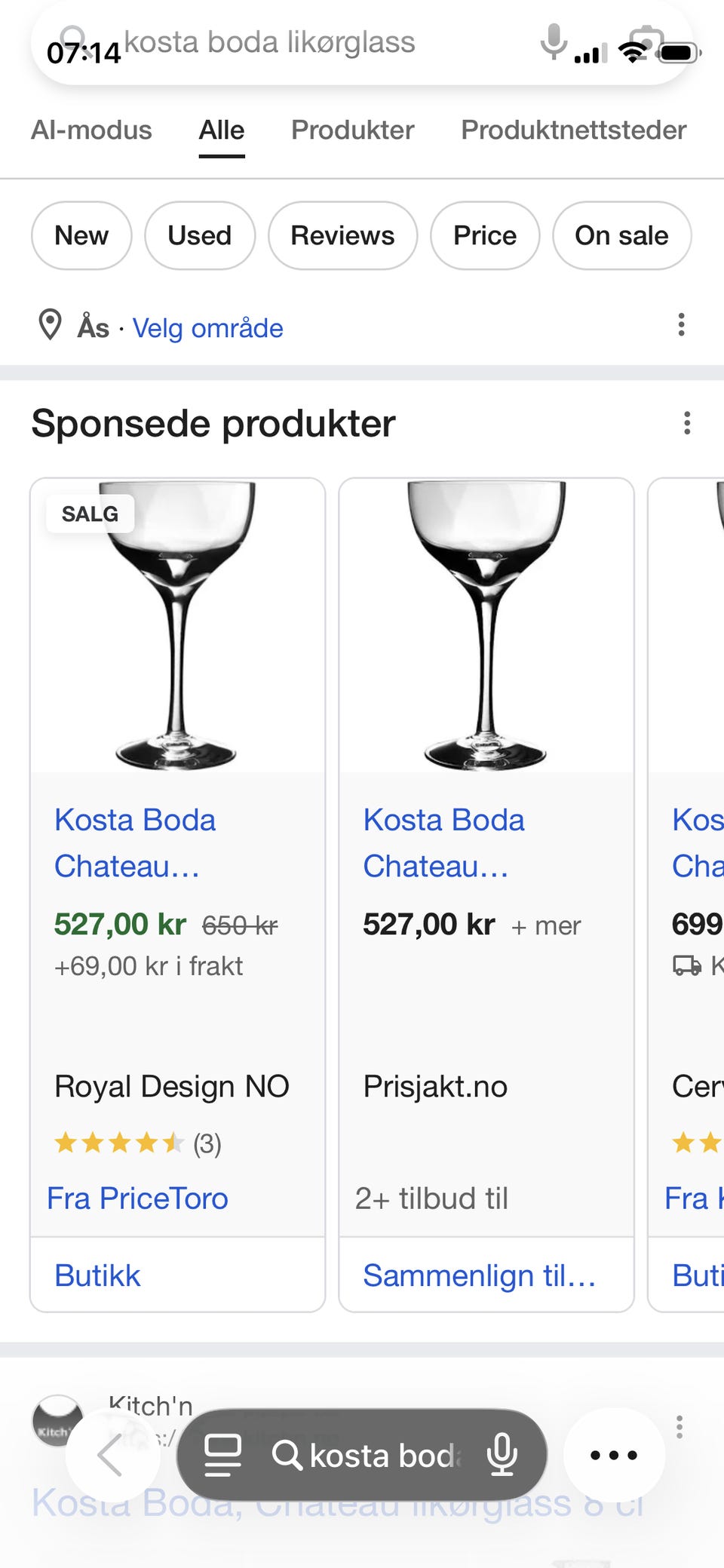The image size is (724, 1568).
Task: Open the location pin icon
Action: pos(50,325)
